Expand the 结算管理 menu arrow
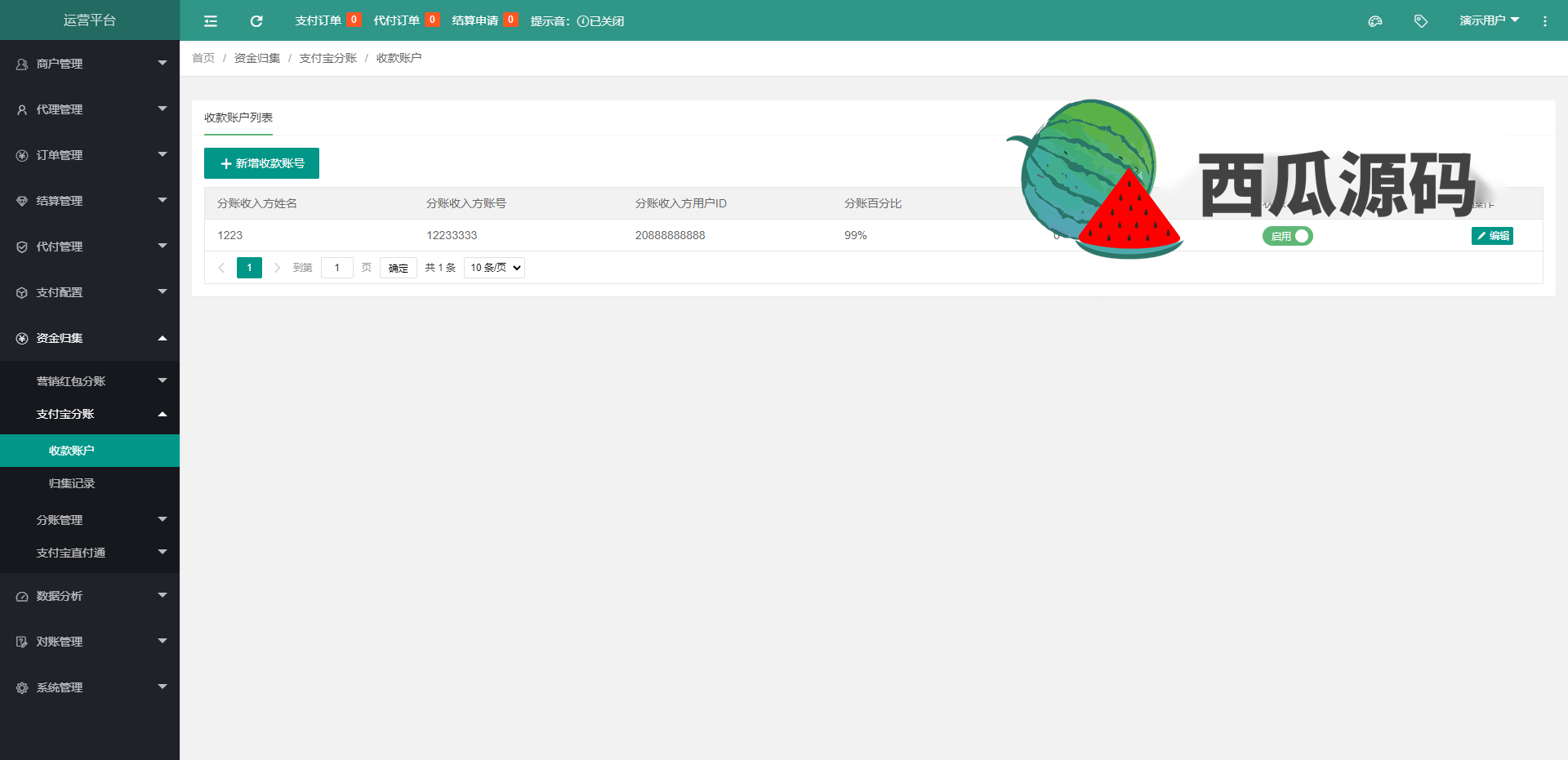The height and width of the screenshot is (760, 1568). (163, 200)
